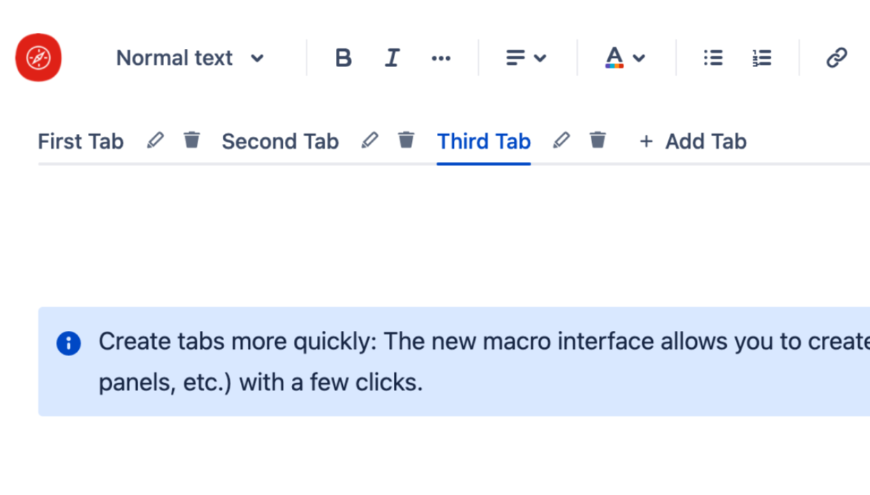Edit the Third Tab with the pencil icon

click(561, 140)
